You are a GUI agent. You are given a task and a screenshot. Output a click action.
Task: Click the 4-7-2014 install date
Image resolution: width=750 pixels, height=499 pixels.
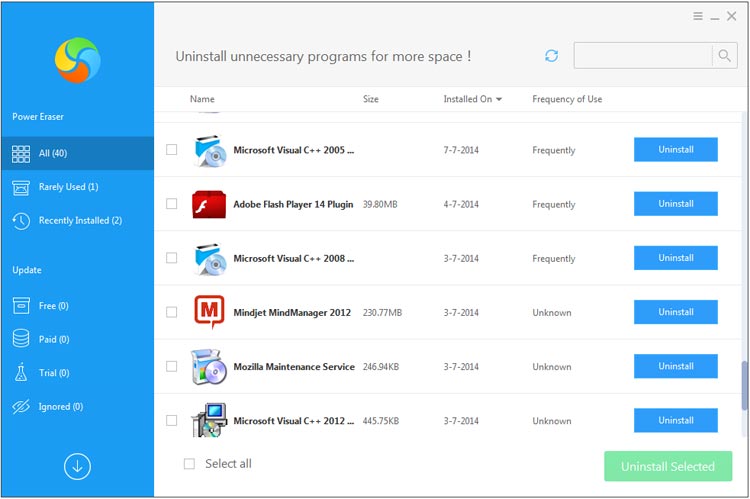461,204
